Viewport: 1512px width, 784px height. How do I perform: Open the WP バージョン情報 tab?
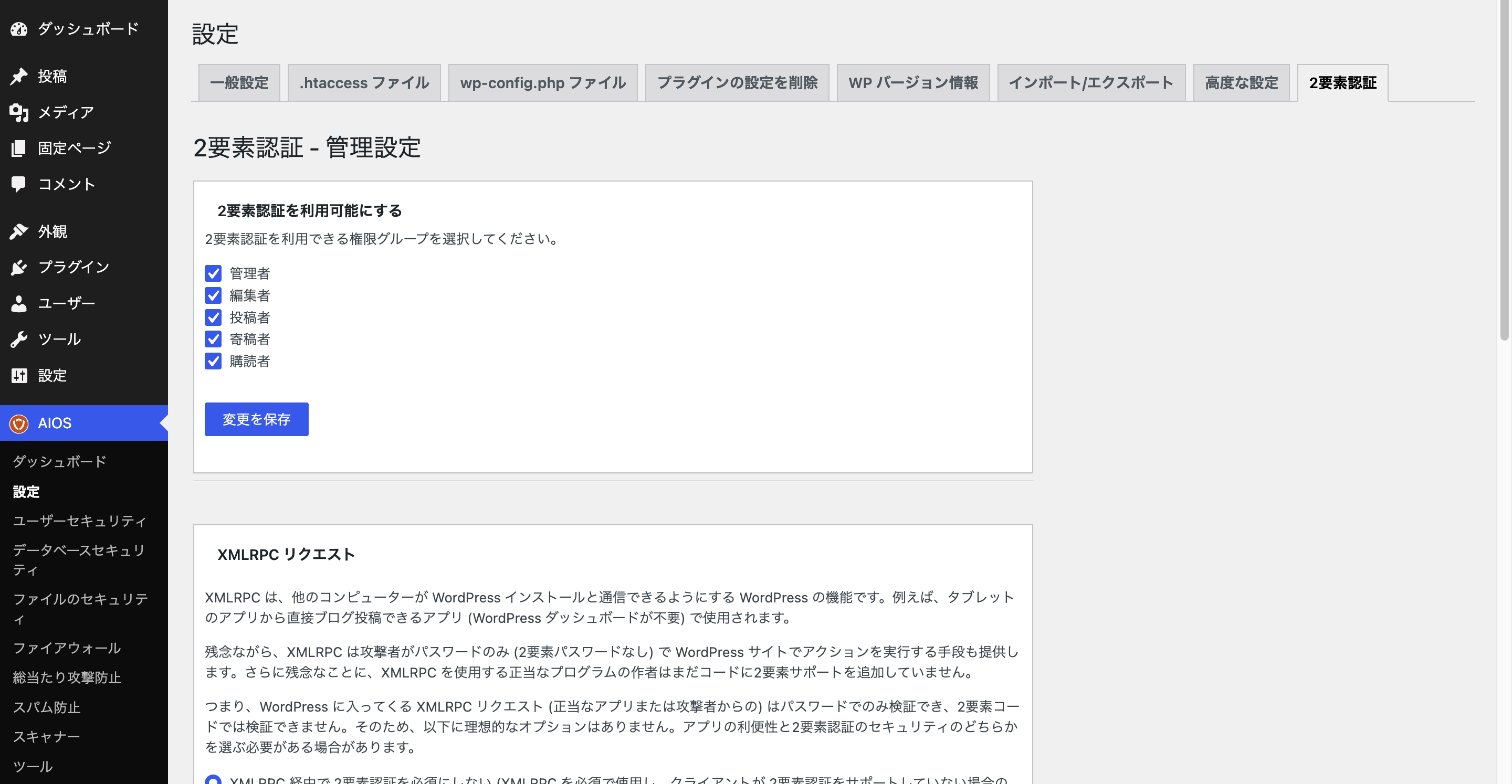coord(913,83)
